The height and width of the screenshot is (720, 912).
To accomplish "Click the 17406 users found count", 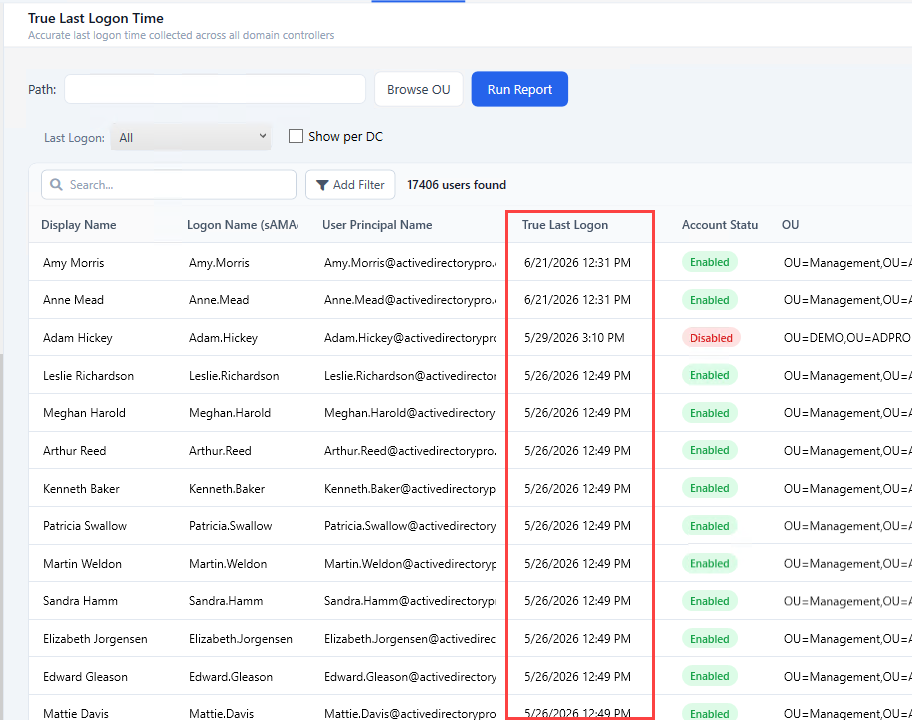I will [x=457, y=185].
